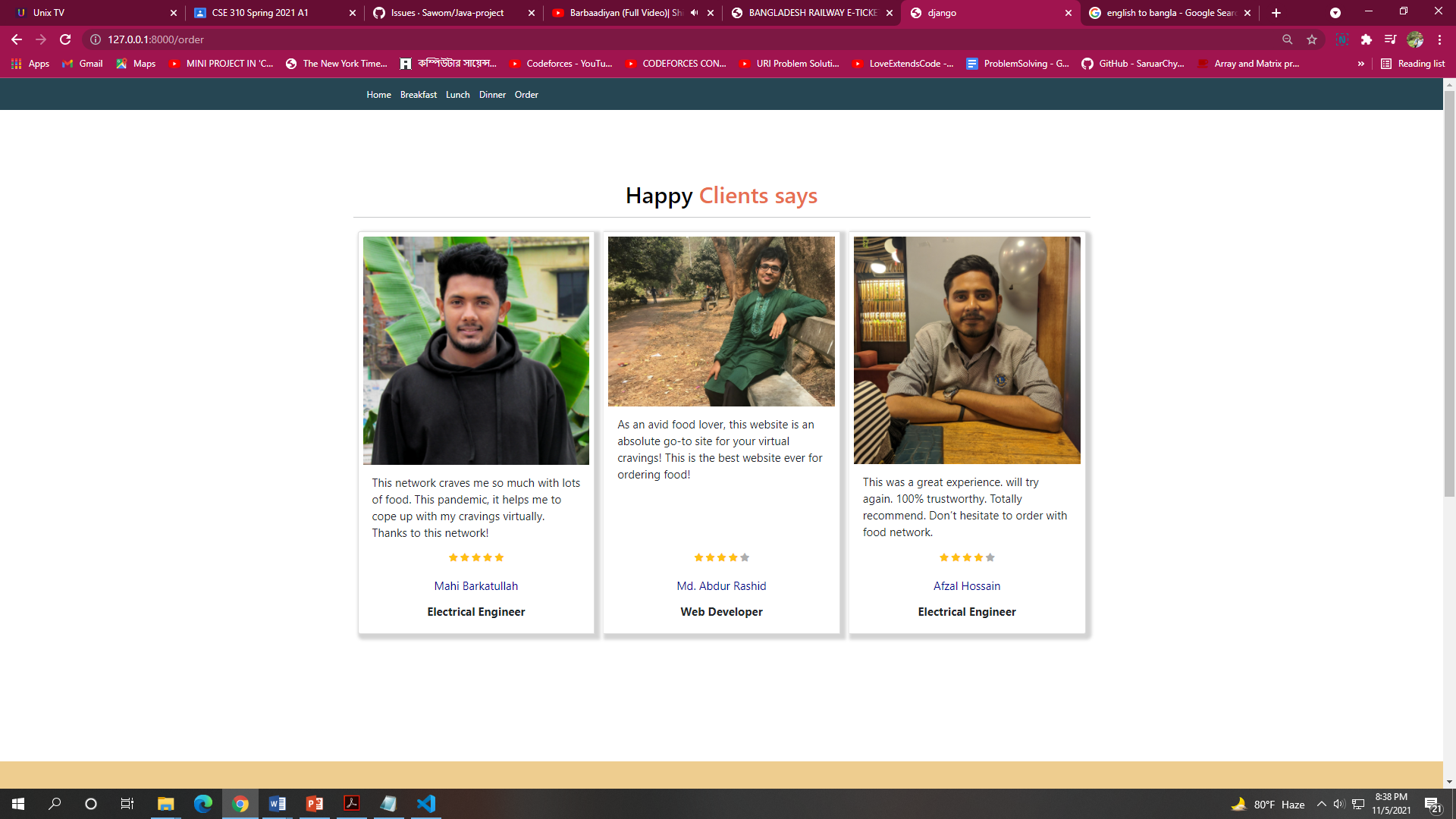1456x819 pixels.
Task: Show hidden system tray icons
Action: click(1322, 804)
